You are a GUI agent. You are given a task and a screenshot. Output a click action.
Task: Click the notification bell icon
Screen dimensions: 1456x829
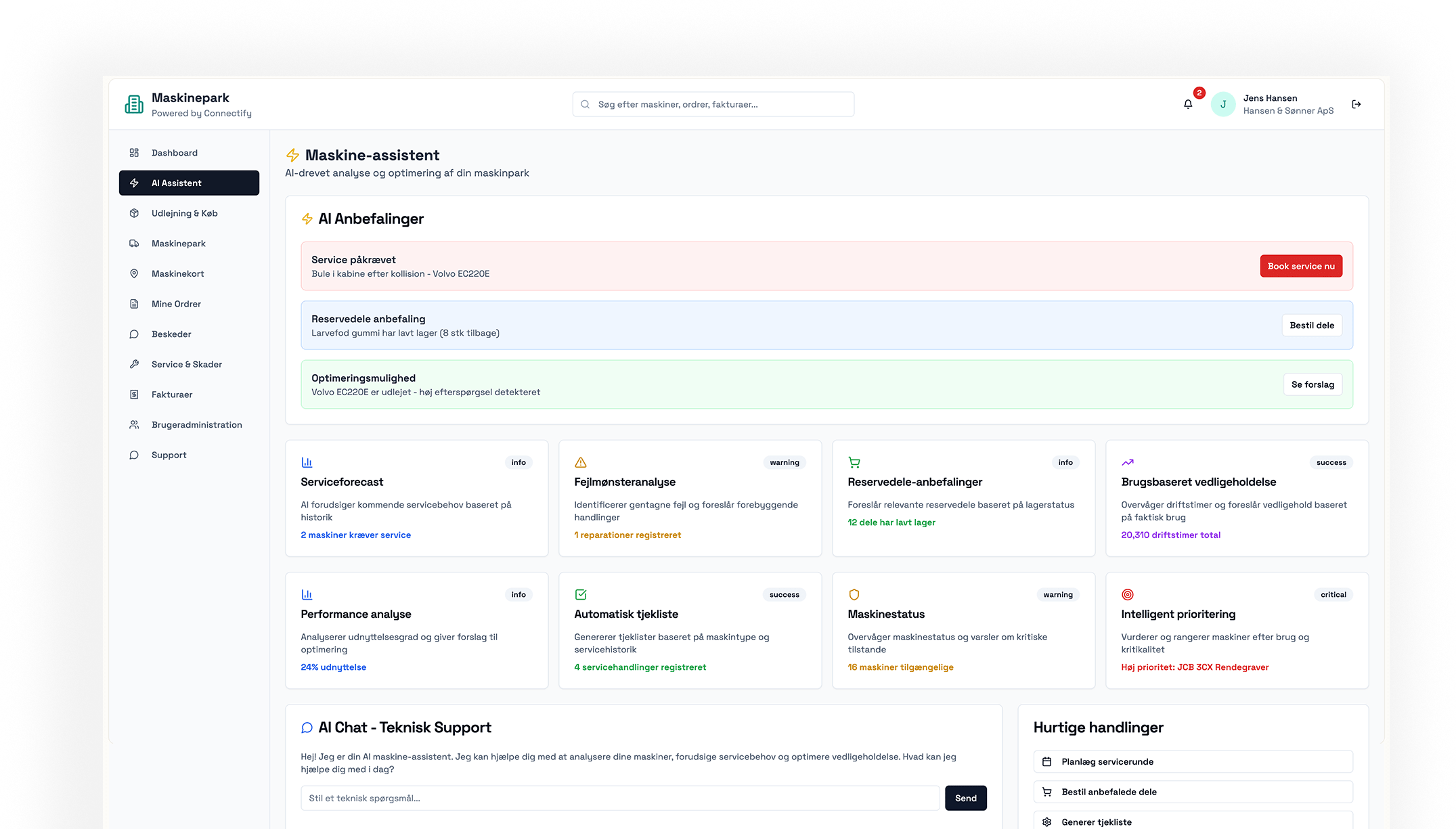tap(1187, 104)
